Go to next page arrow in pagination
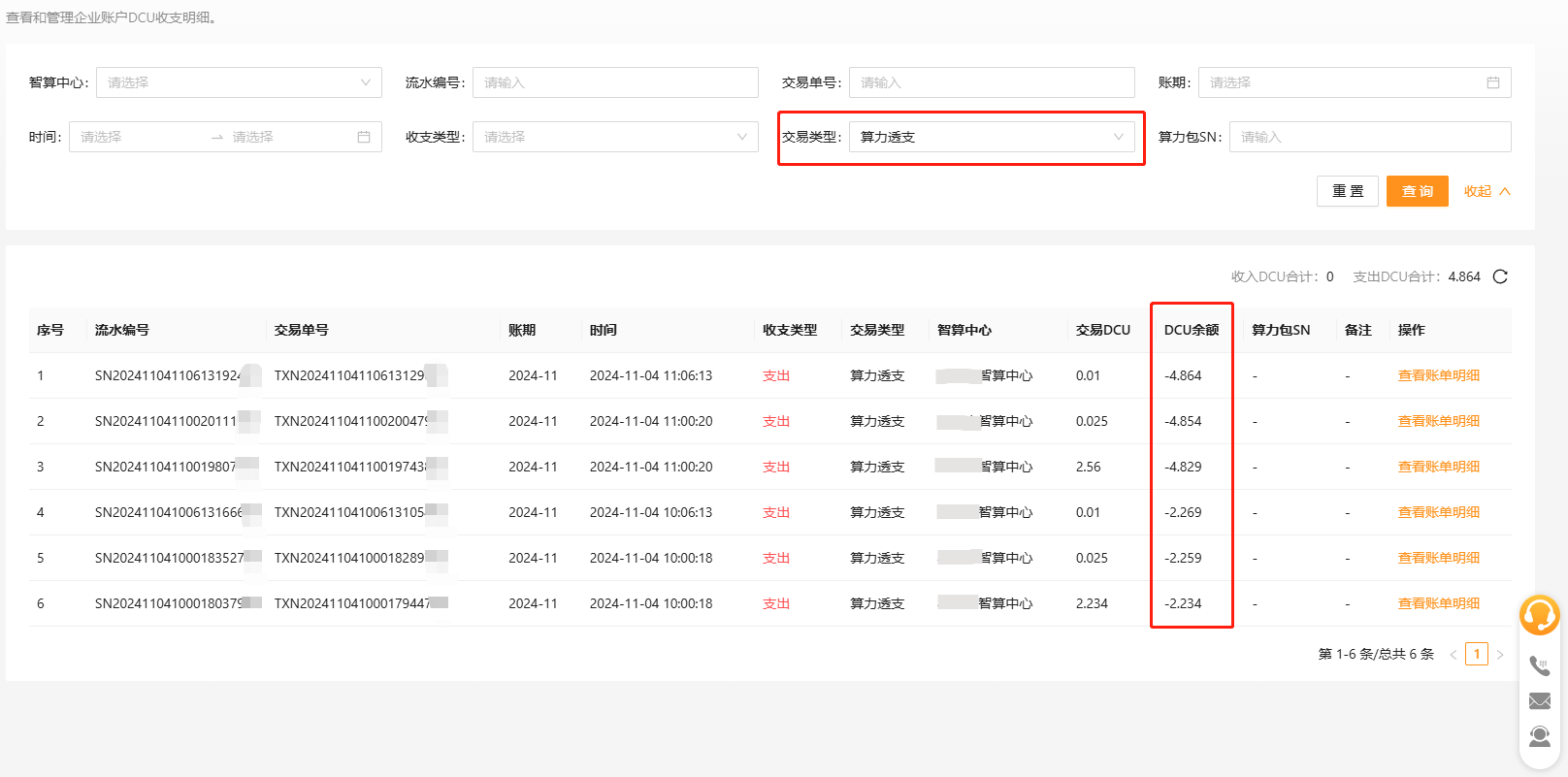 point(1500,655)
